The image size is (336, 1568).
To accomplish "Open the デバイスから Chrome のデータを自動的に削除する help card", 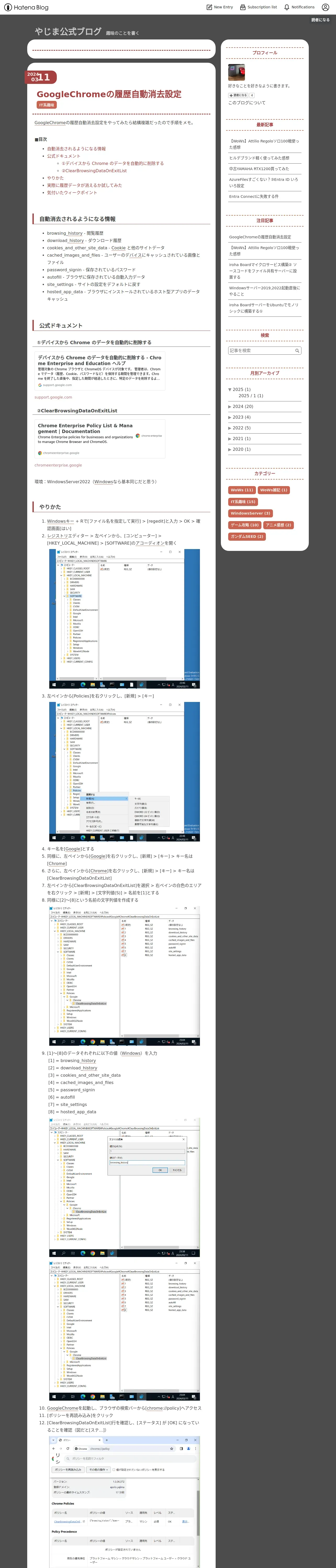I will click(100, 371).
